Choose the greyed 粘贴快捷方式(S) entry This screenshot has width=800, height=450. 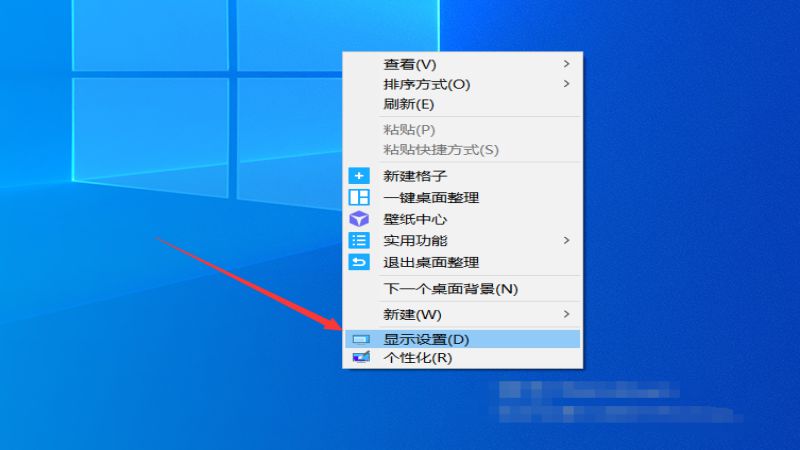[463, 149]
